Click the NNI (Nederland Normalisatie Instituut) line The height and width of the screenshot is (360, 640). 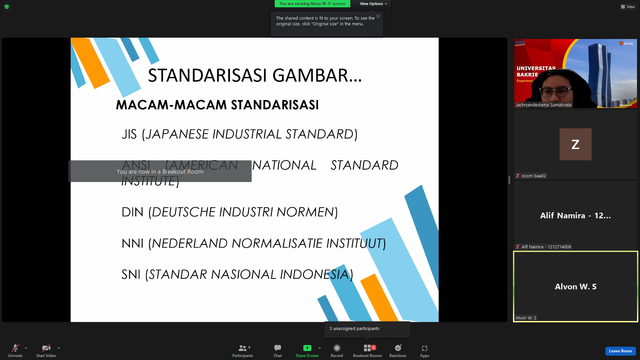(253, 243)
